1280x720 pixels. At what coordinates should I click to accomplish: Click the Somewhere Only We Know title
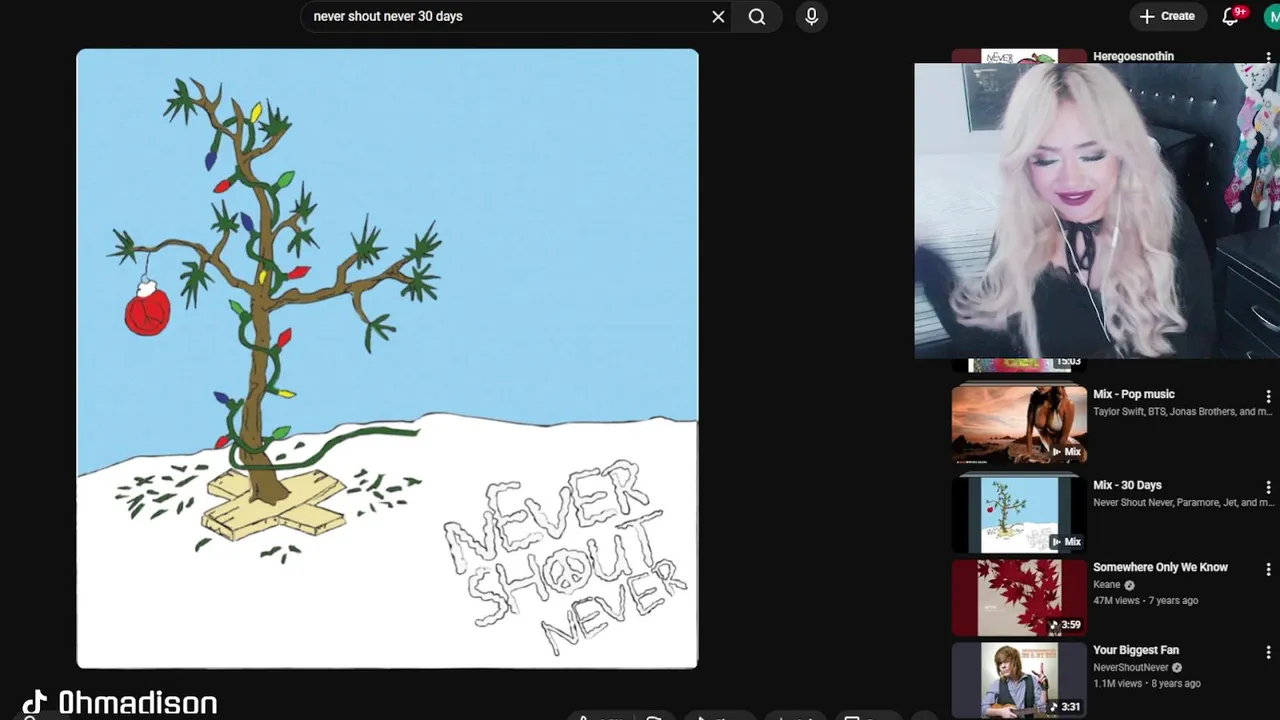tap(1160, 567)
